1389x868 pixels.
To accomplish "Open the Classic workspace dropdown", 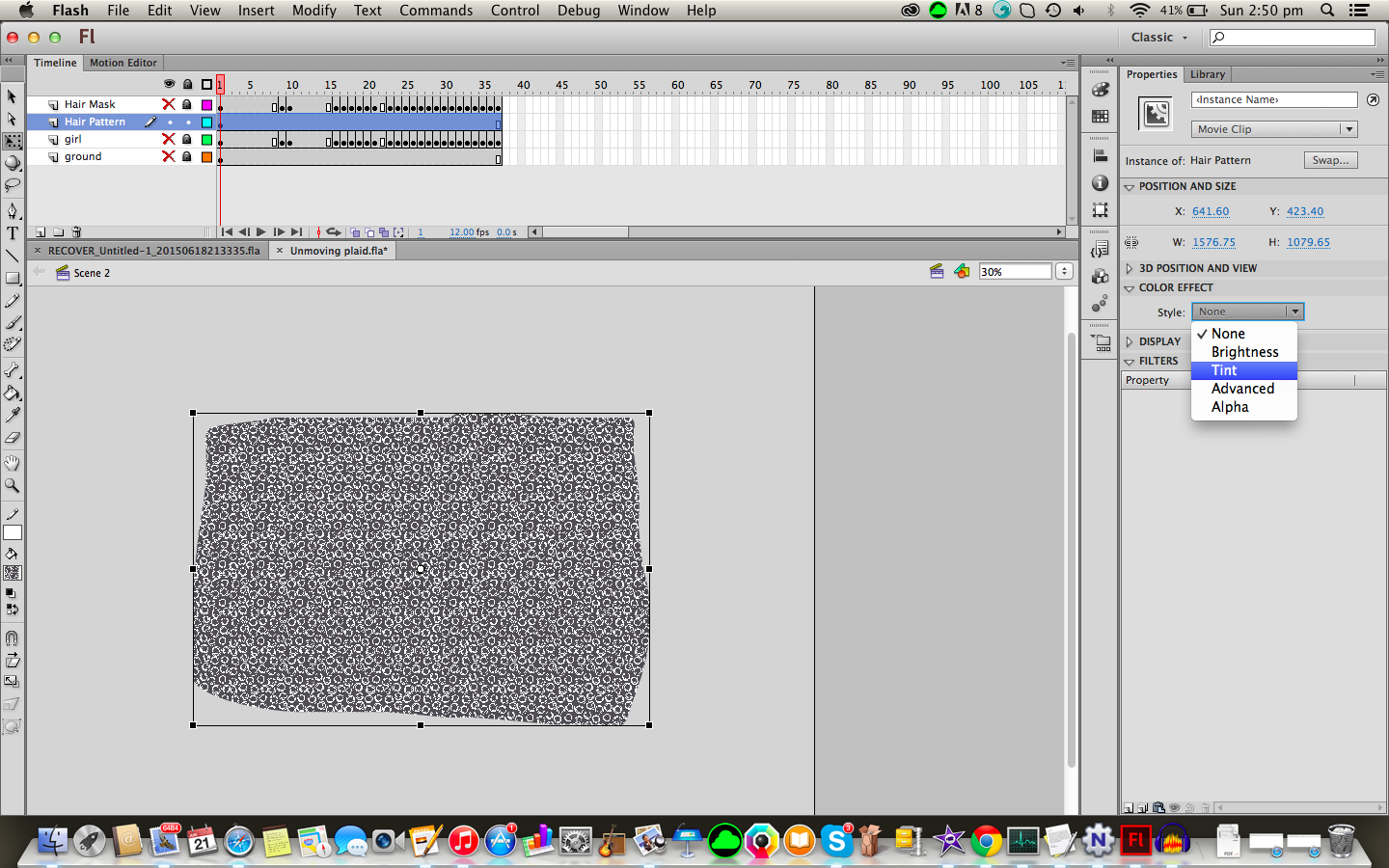I will pyautogui.click(x=1159, y=38).
